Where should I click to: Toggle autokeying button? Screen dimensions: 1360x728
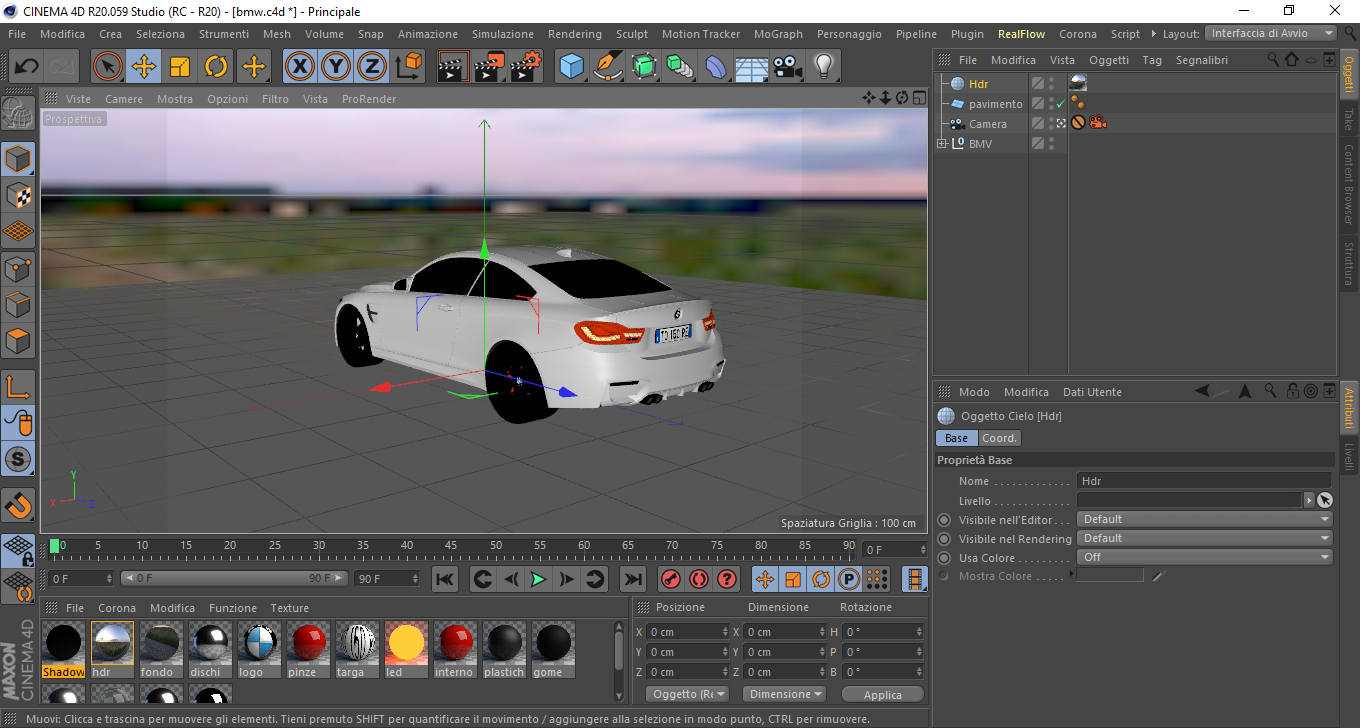(699, 579)
